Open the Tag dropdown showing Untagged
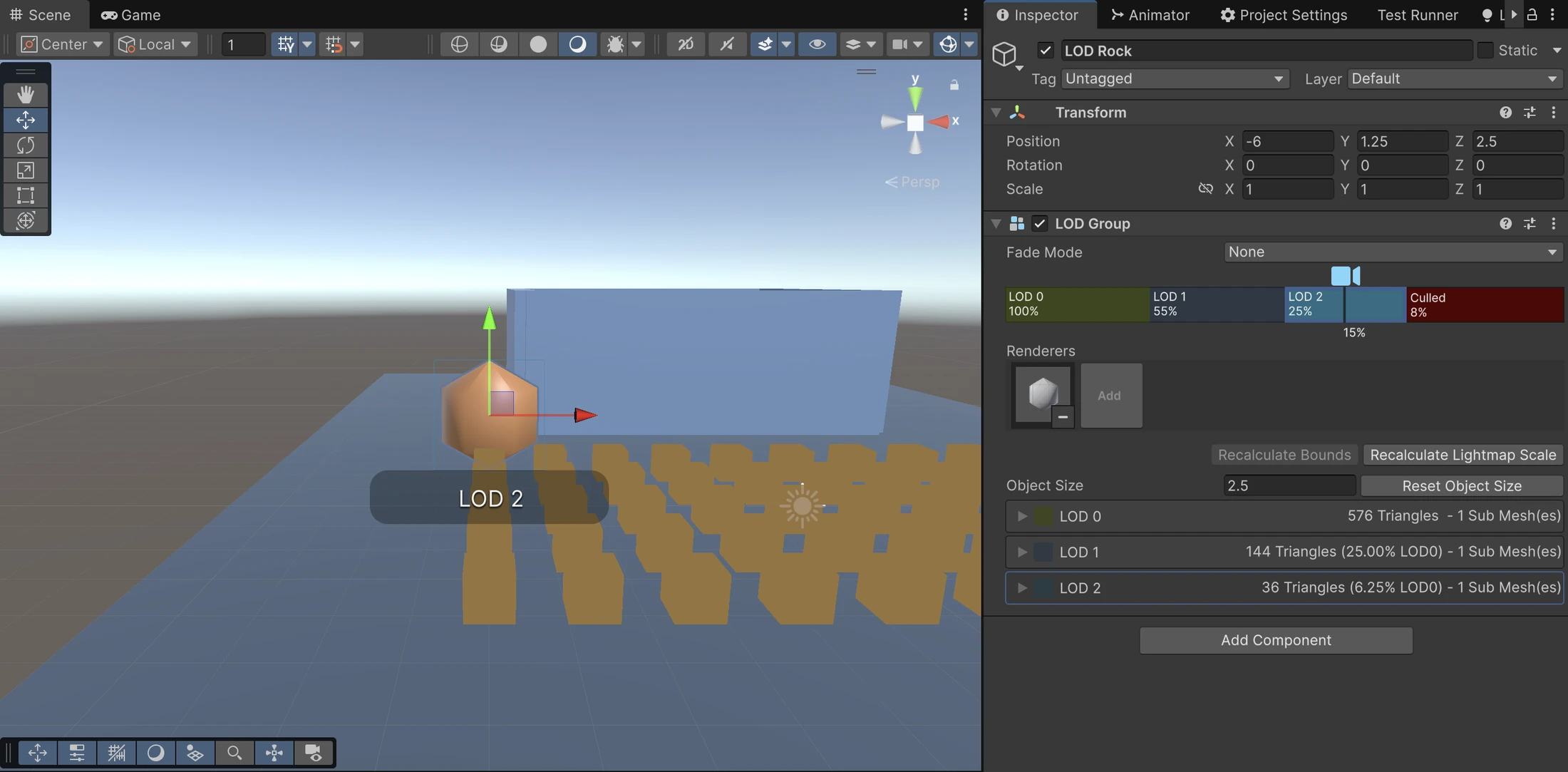 coord(1175,78)
